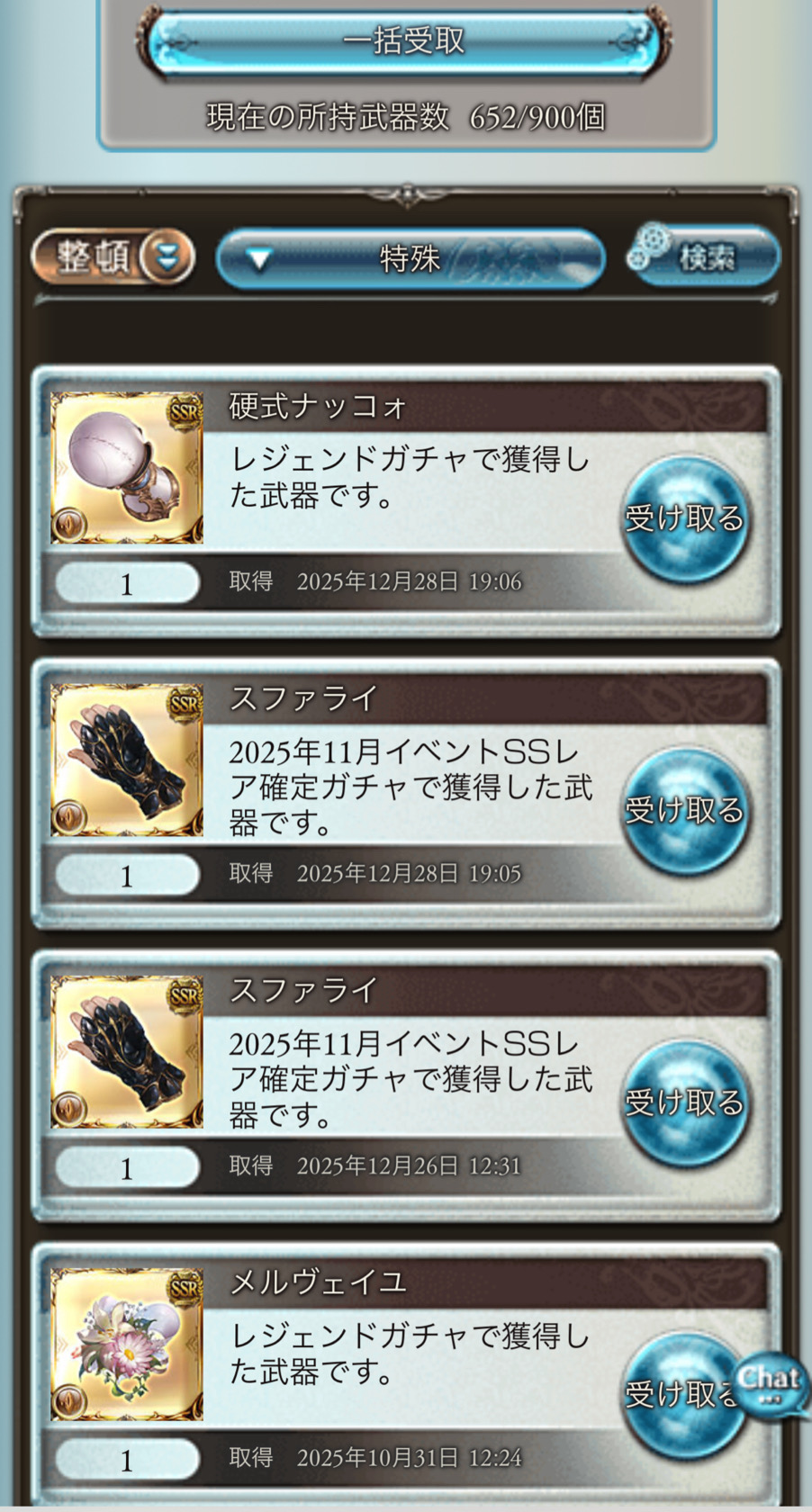Select the メルヴェイユ bouquet weapon icon
This screenshot has width=812, height=1512.
(x=127, y=1345)
